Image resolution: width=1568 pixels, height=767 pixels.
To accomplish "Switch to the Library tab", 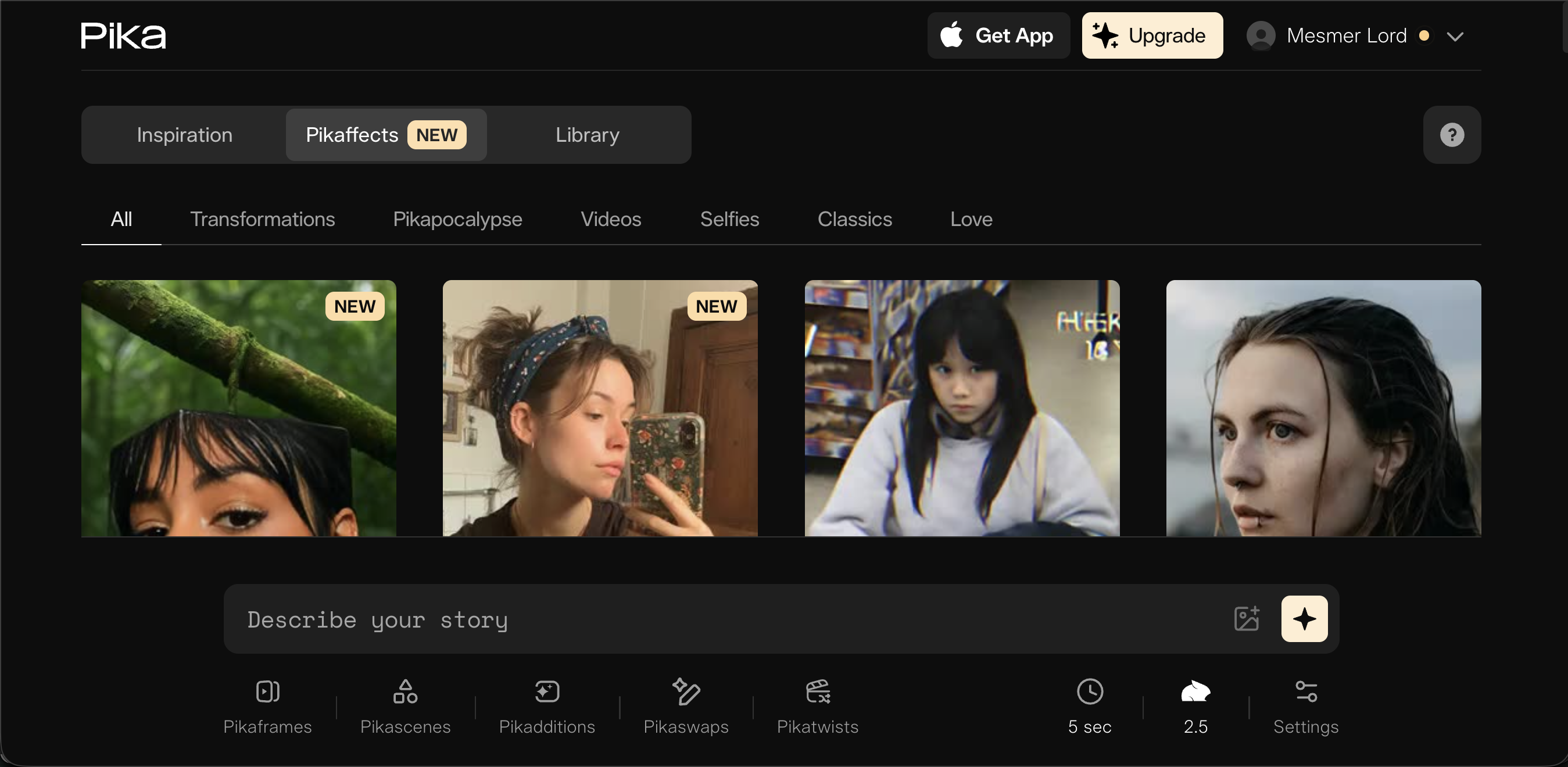I will [588, 135].
